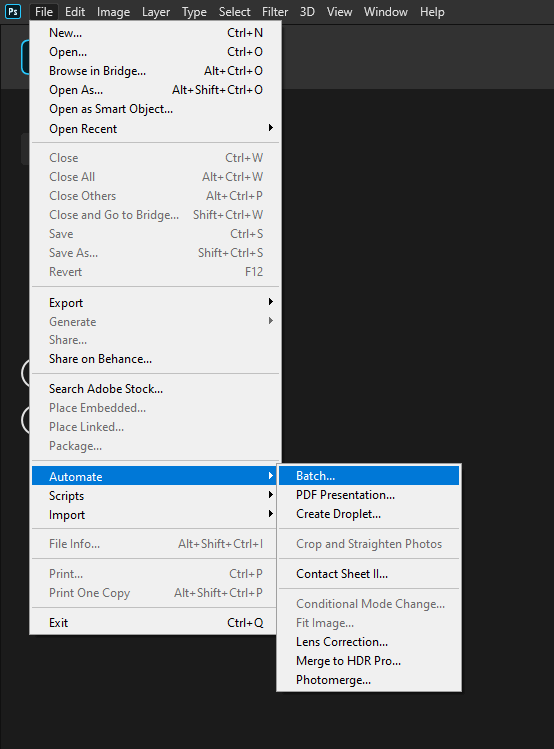Choose PDF Presentation... option
The image size is (554, 749).
click(369, 495)
